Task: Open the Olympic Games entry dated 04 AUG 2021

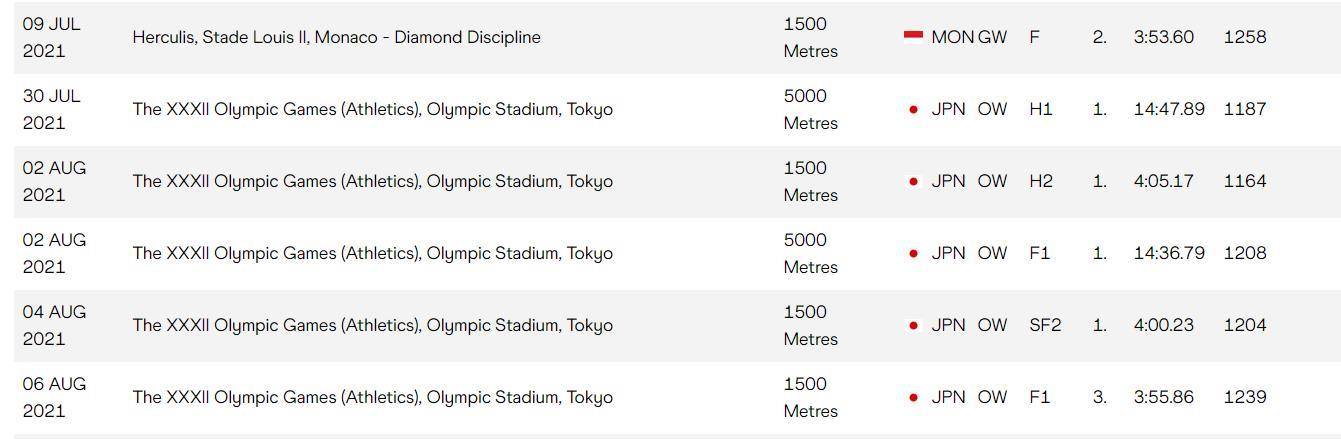Action: (372, 325)
